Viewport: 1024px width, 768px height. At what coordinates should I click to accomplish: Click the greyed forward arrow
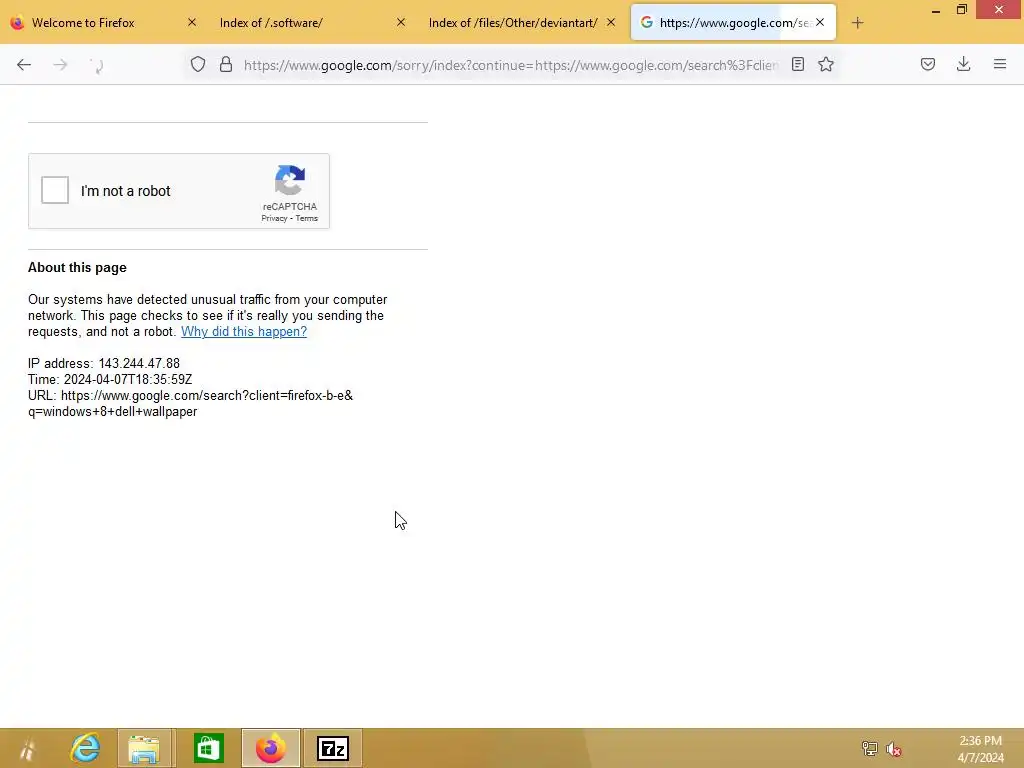[x=60, y=65]
